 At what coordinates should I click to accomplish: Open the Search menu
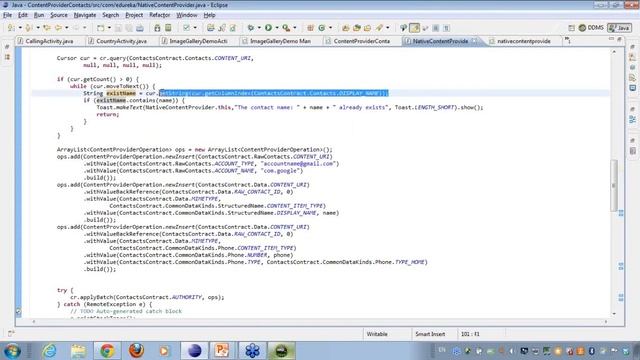111,15
